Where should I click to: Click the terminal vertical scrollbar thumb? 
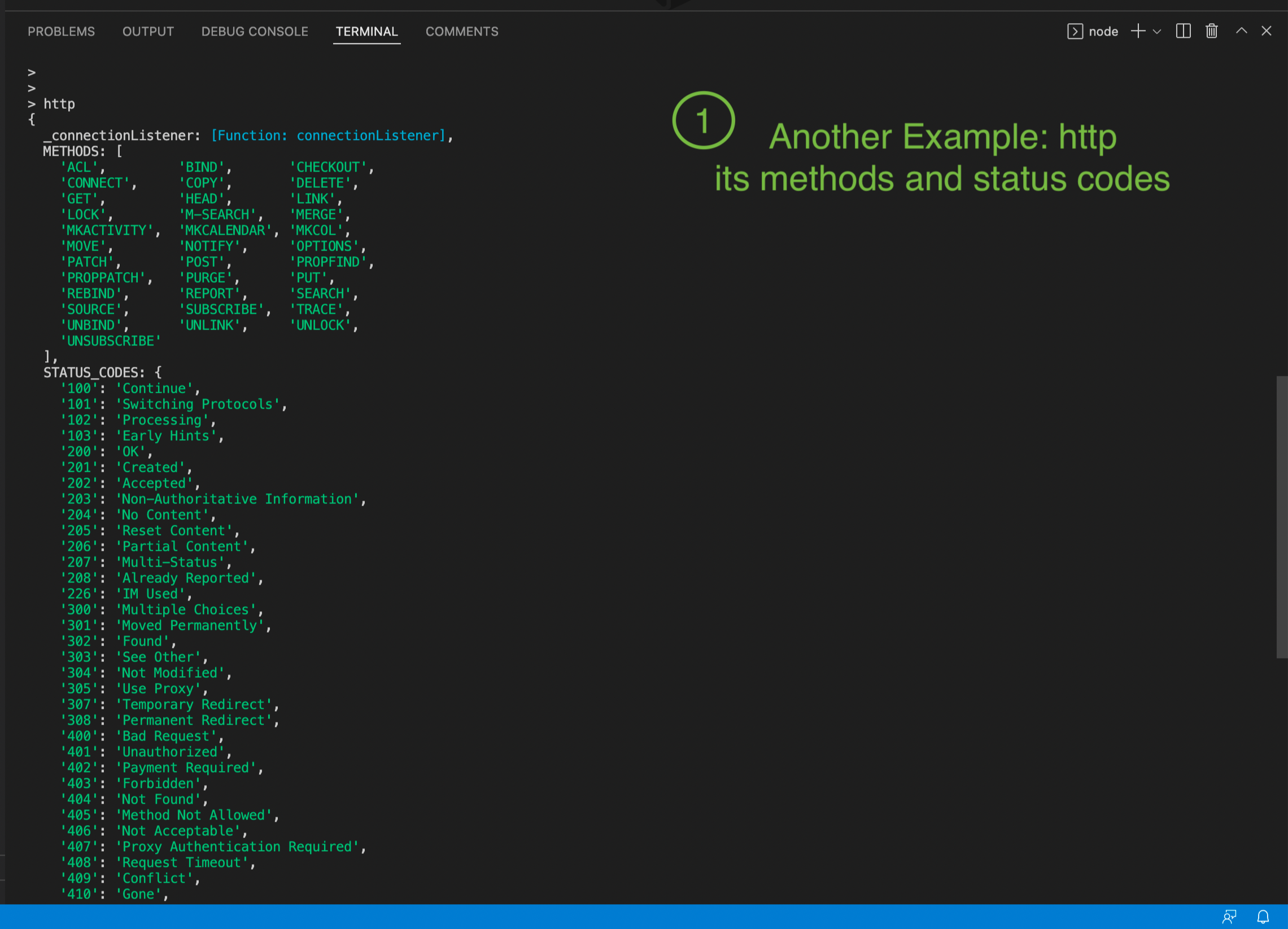[x=1282, y=516]
